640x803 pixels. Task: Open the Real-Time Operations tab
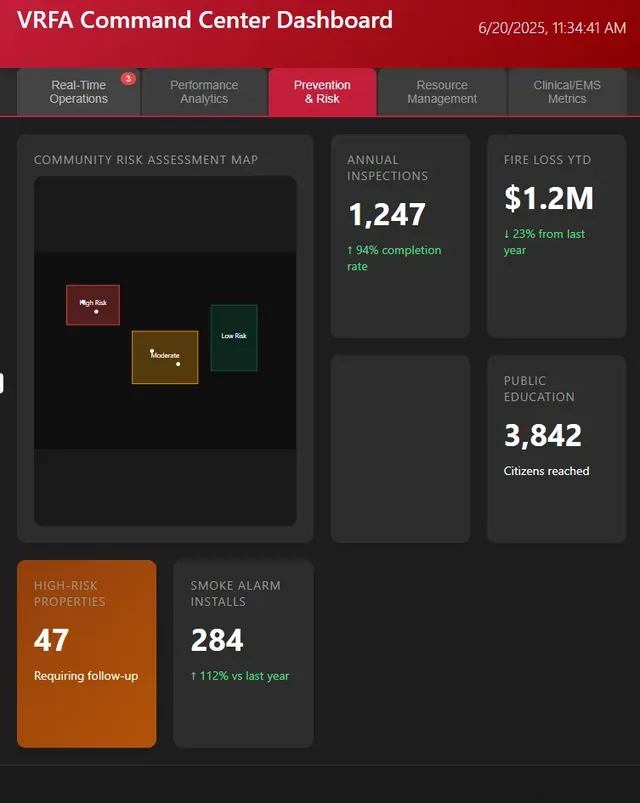tap(78, 92)
